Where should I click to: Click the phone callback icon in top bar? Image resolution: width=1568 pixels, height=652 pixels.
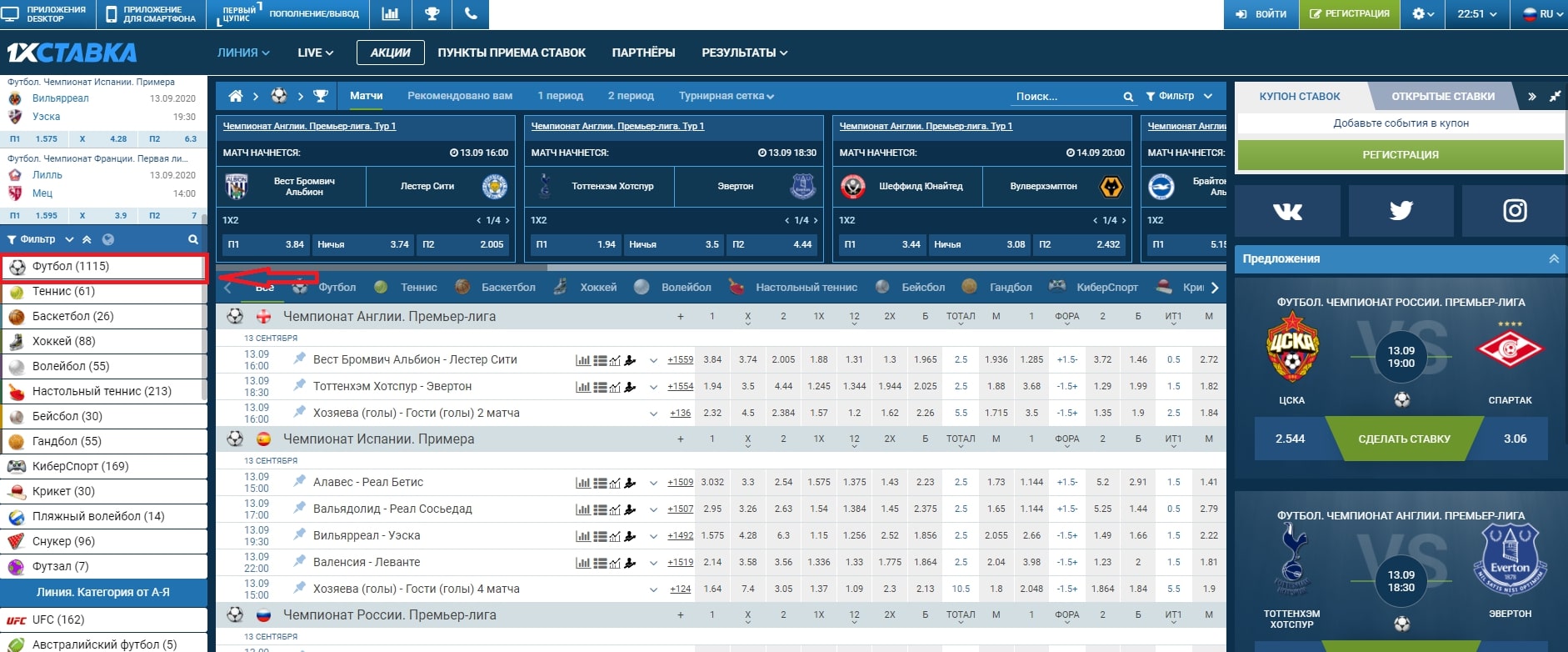(471, 14)
